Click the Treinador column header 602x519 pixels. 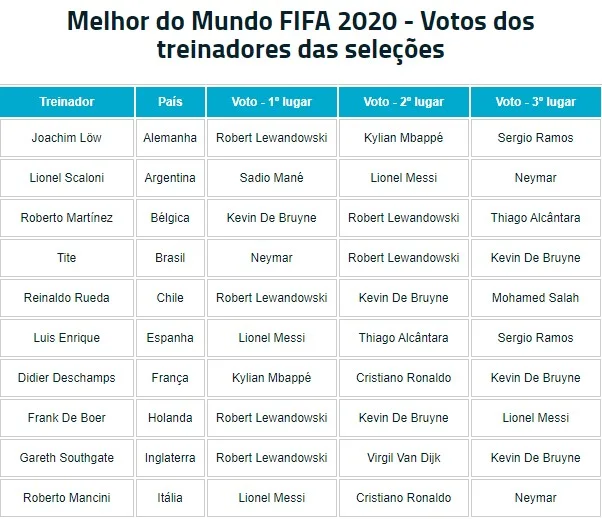click(67, 102)
